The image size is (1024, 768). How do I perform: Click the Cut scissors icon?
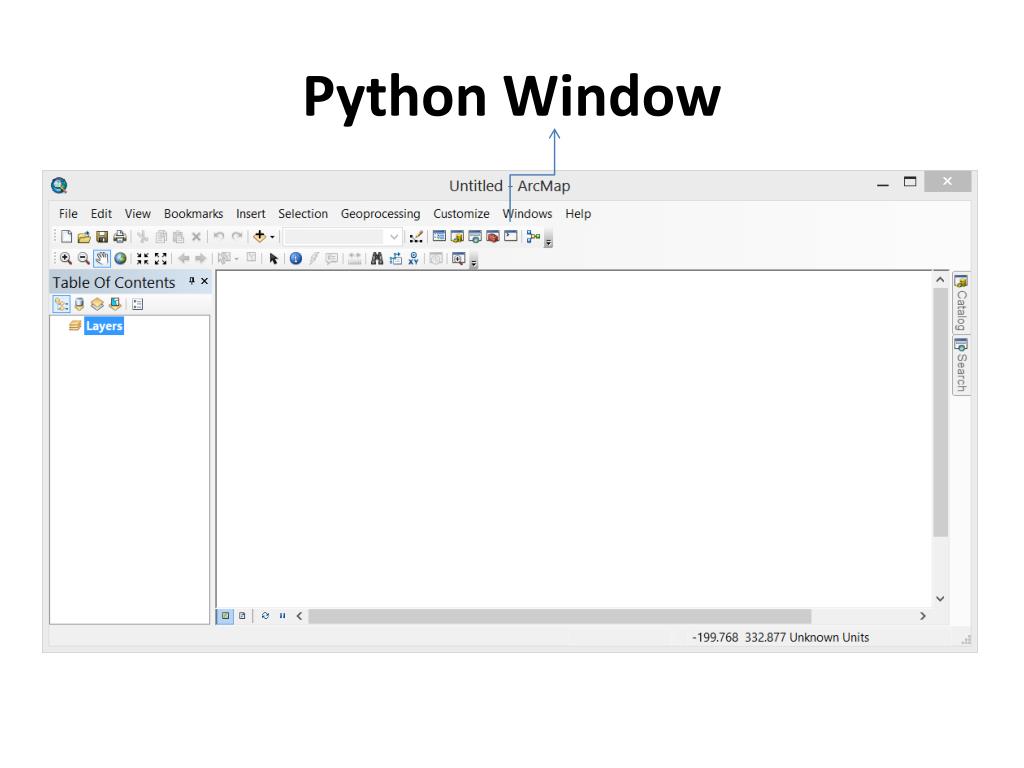tap(142, 236)
